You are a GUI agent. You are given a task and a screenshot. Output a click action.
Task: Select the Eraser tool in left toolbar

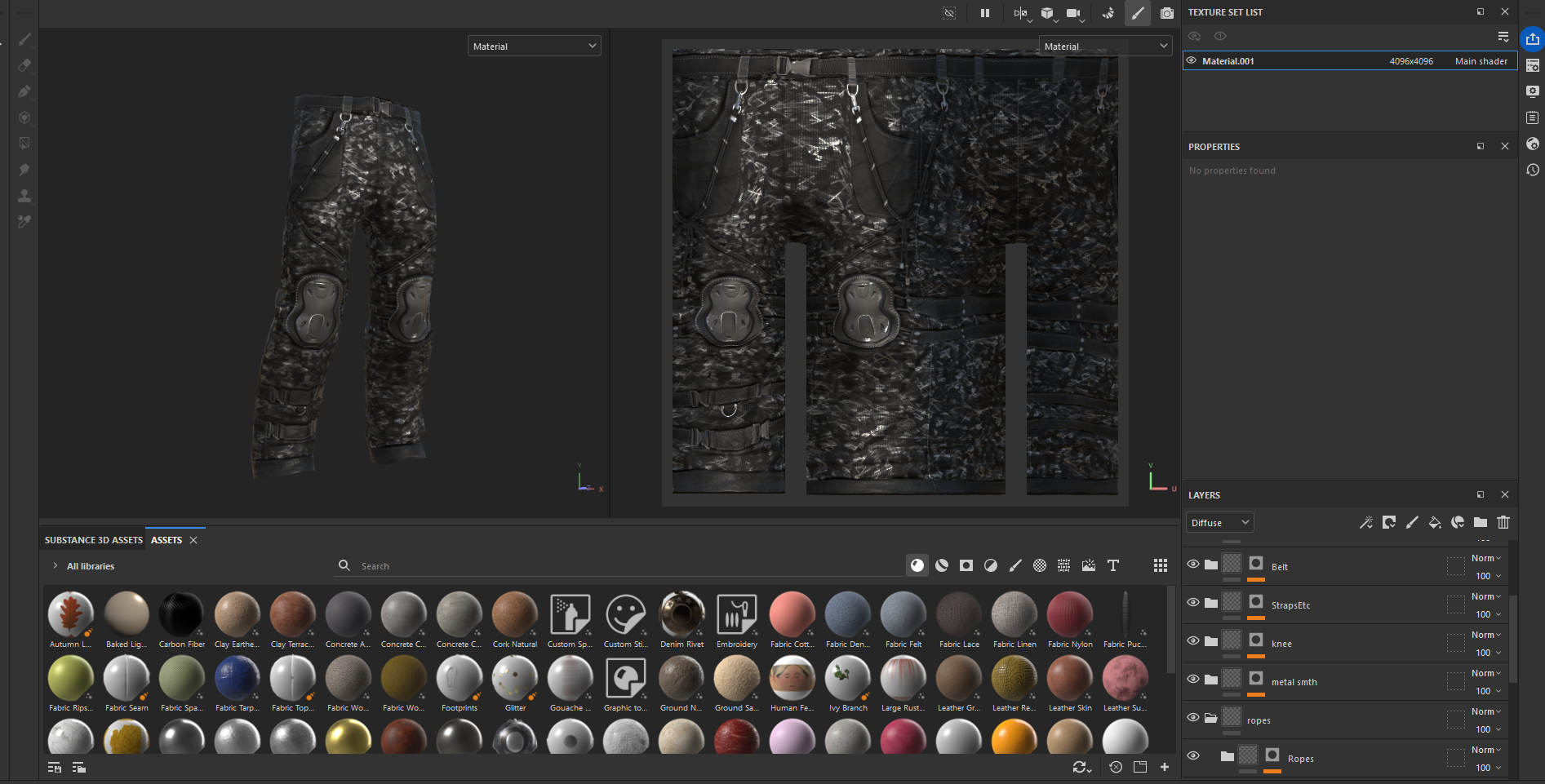pos(24,65)
